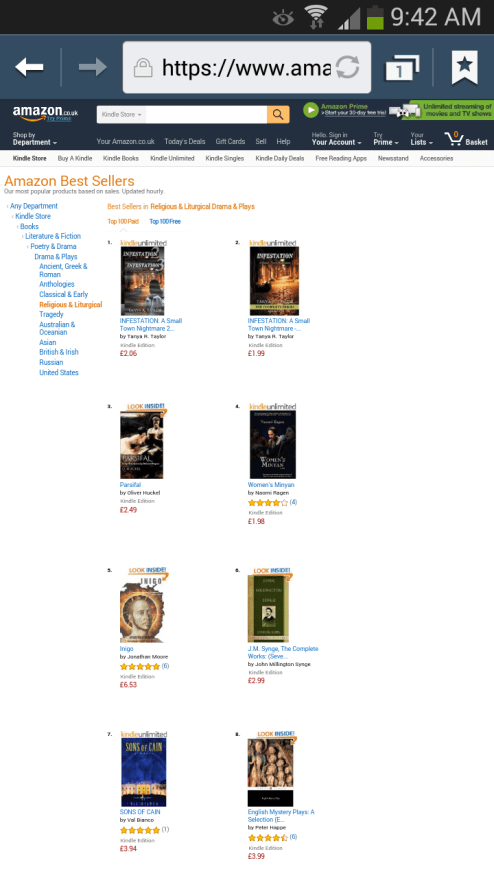Expand the Your Account dropdown
This screenshot has height=878, width=494.
(x=336, y=139)
